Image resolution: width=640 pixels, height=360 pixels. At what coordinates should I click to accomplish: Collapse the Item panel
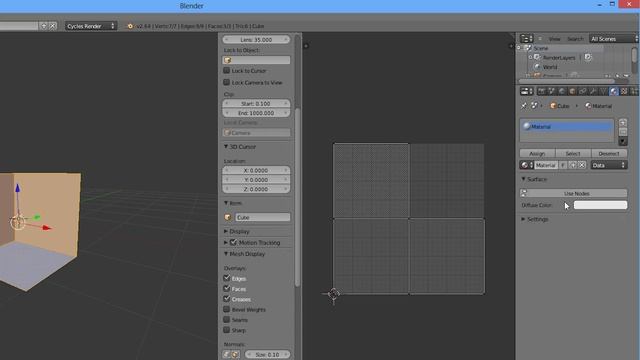(226, 203)
